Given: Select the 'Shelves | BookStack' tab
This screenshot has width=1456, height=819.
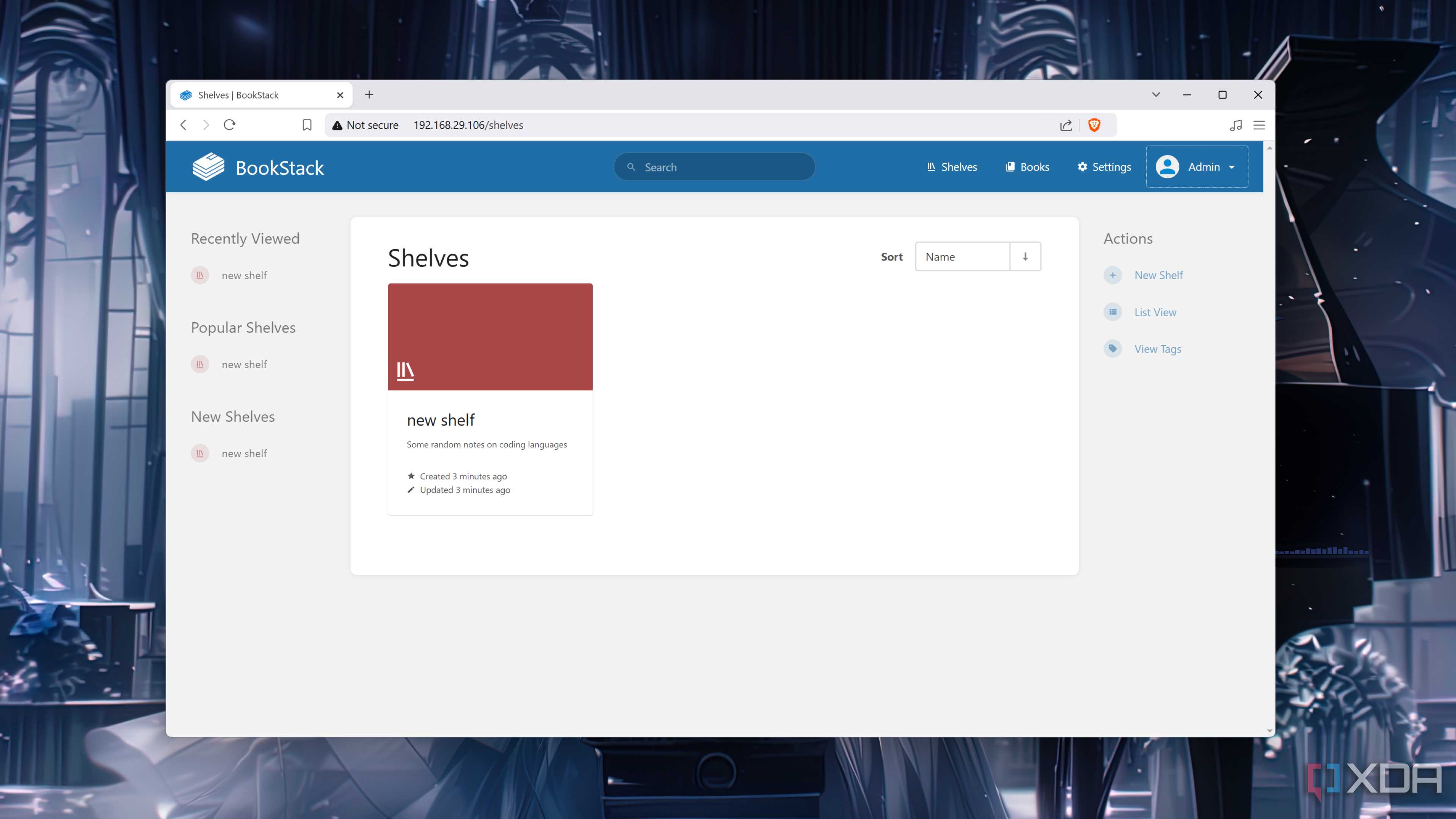Looking at the screenshot, I should (261, 95).
